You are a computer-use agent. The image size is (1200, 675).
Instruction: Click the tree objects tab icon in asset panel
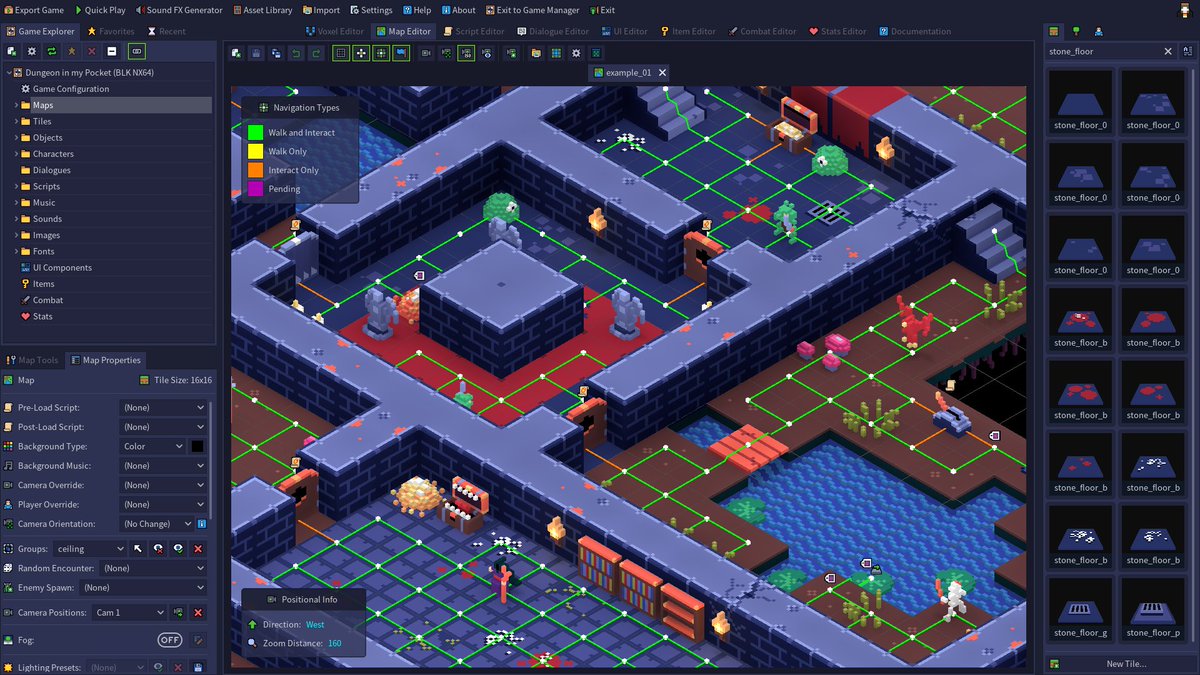tap(1077, 31)
